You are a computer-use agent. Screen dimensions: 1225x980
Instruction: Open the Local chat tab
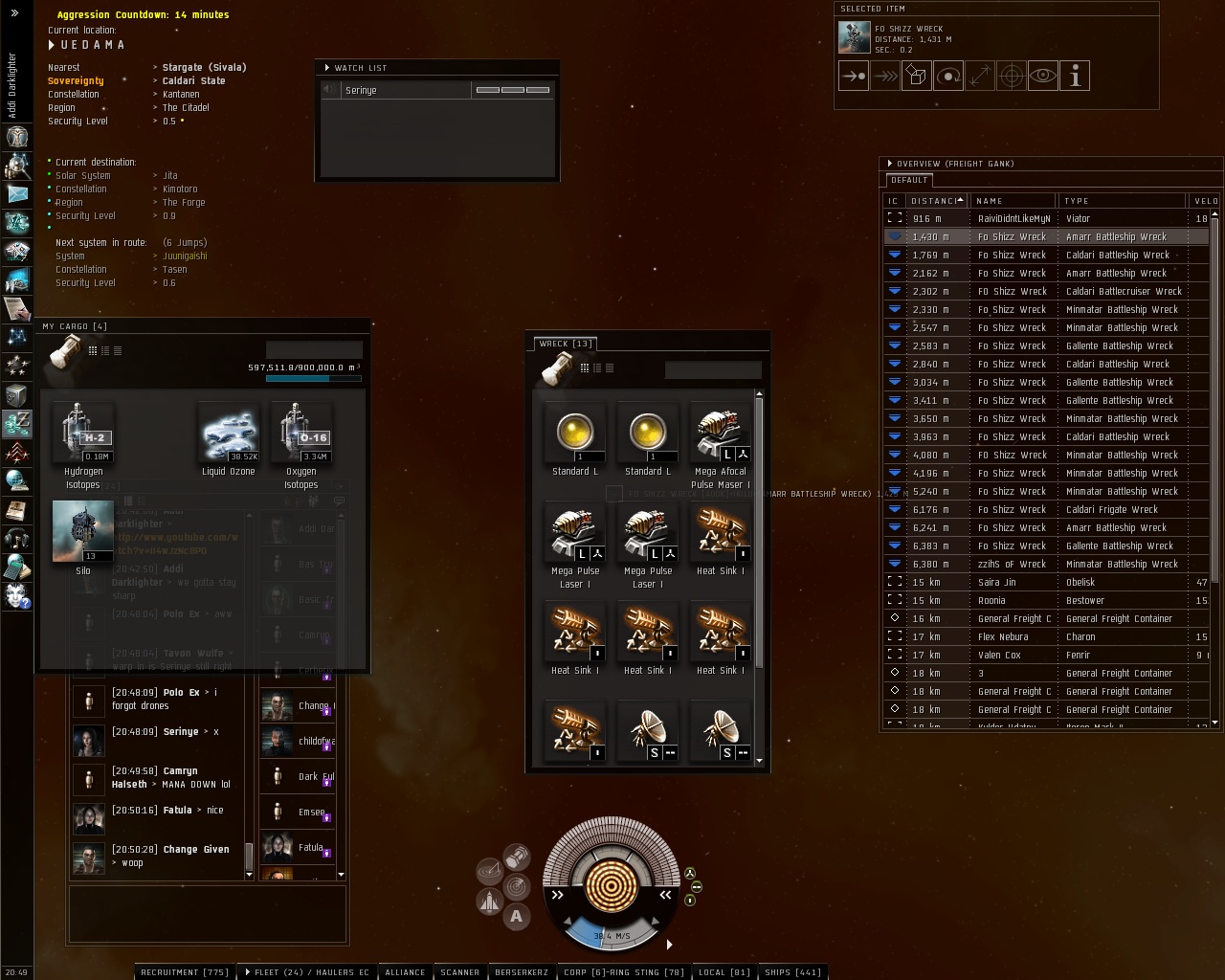724,972
